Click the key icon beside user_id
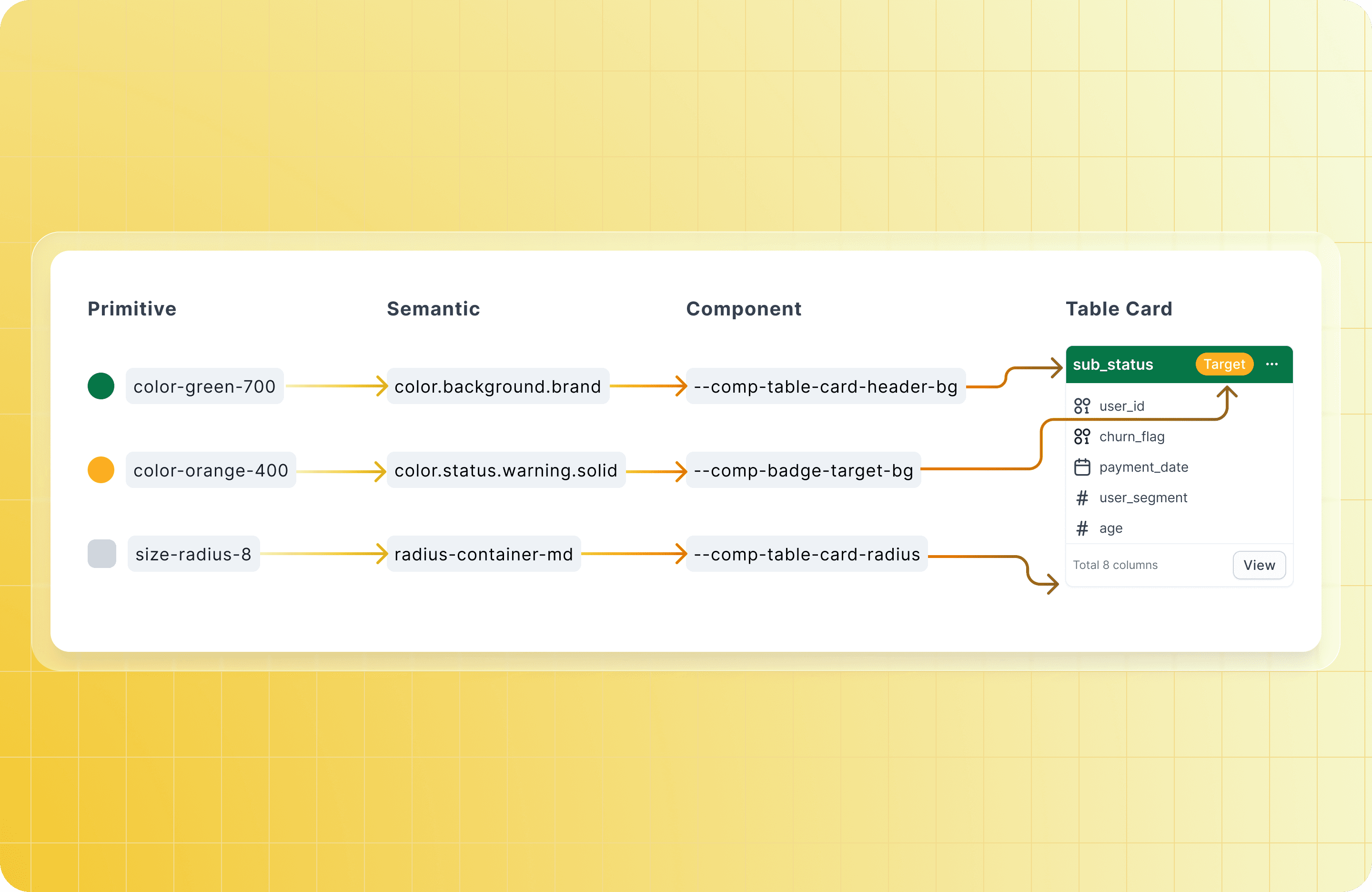The height and width of the screenshot is (892, 1372). [1082, 406]
